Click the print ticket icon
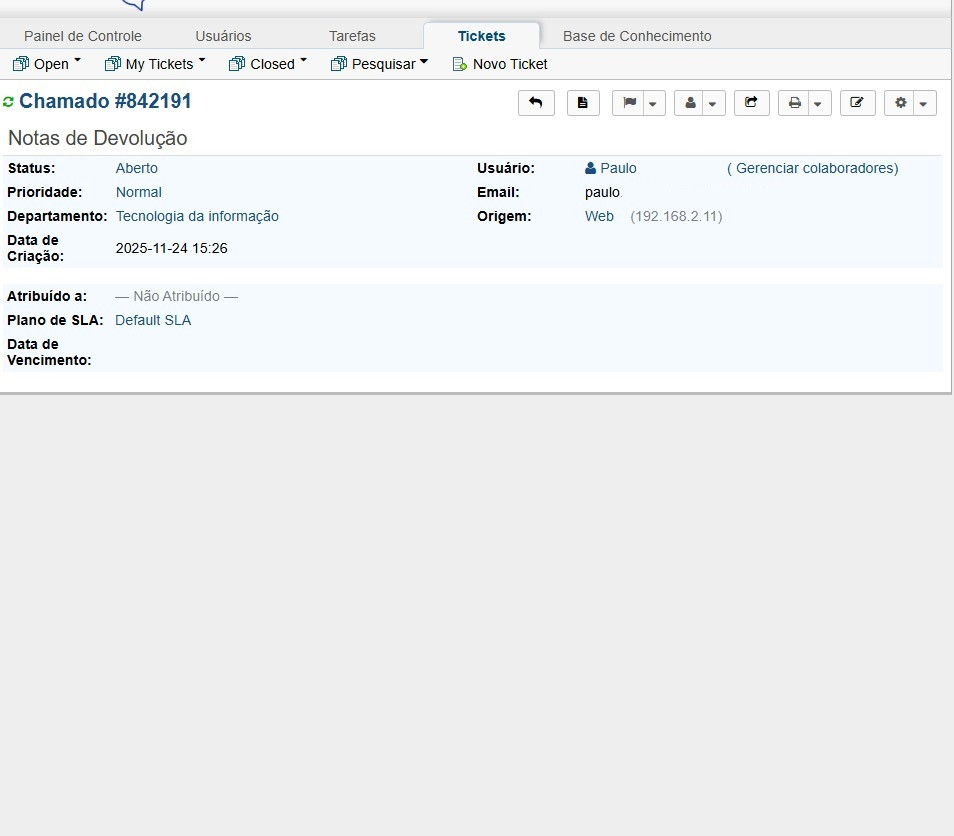Viewport: 954px width, 836px height. (x=794, y=103)
